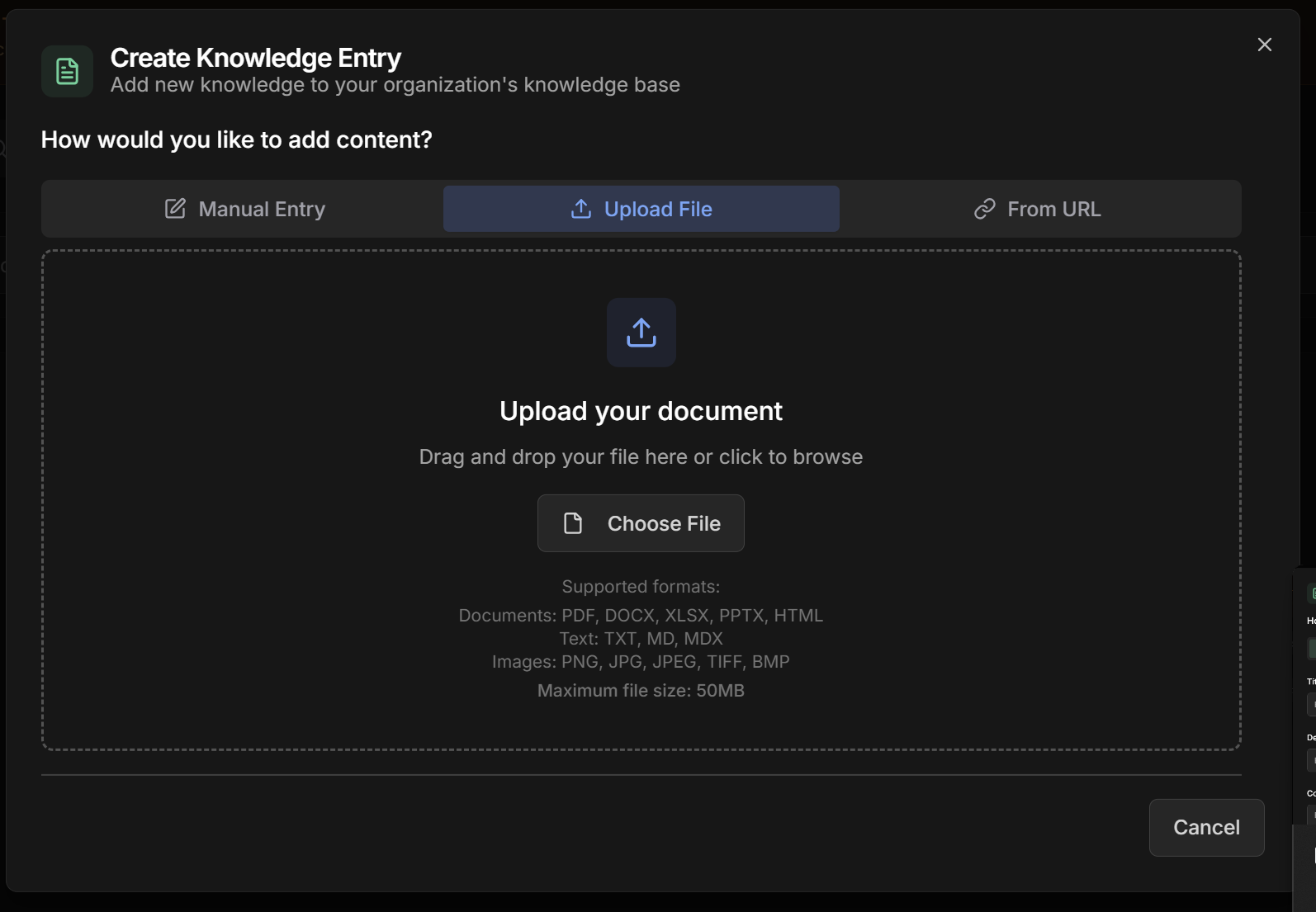Click the Text formats line TXT, MD, MDX
This screenshot has height=912, width=1316.
(641, 639)
